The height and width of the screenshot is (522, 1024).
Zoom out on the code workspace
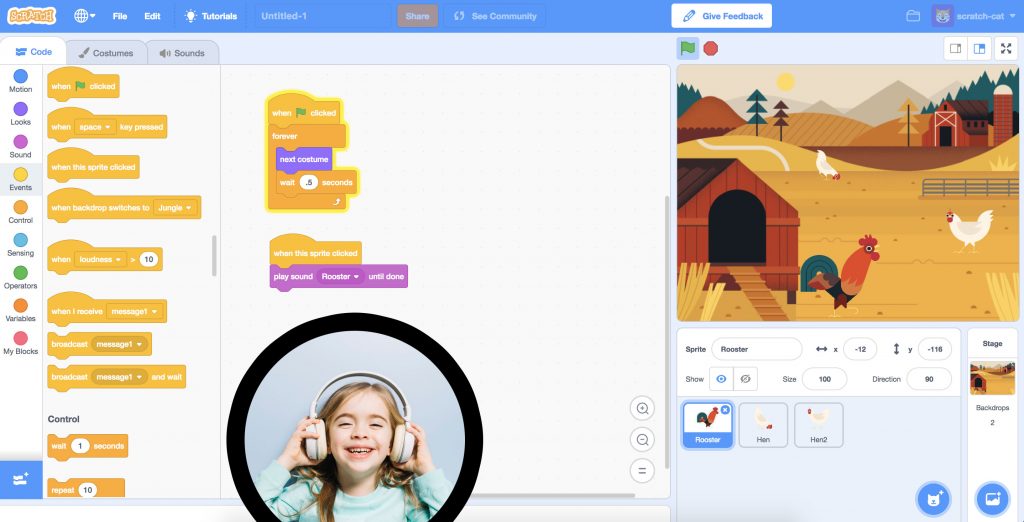coord(642,439)
